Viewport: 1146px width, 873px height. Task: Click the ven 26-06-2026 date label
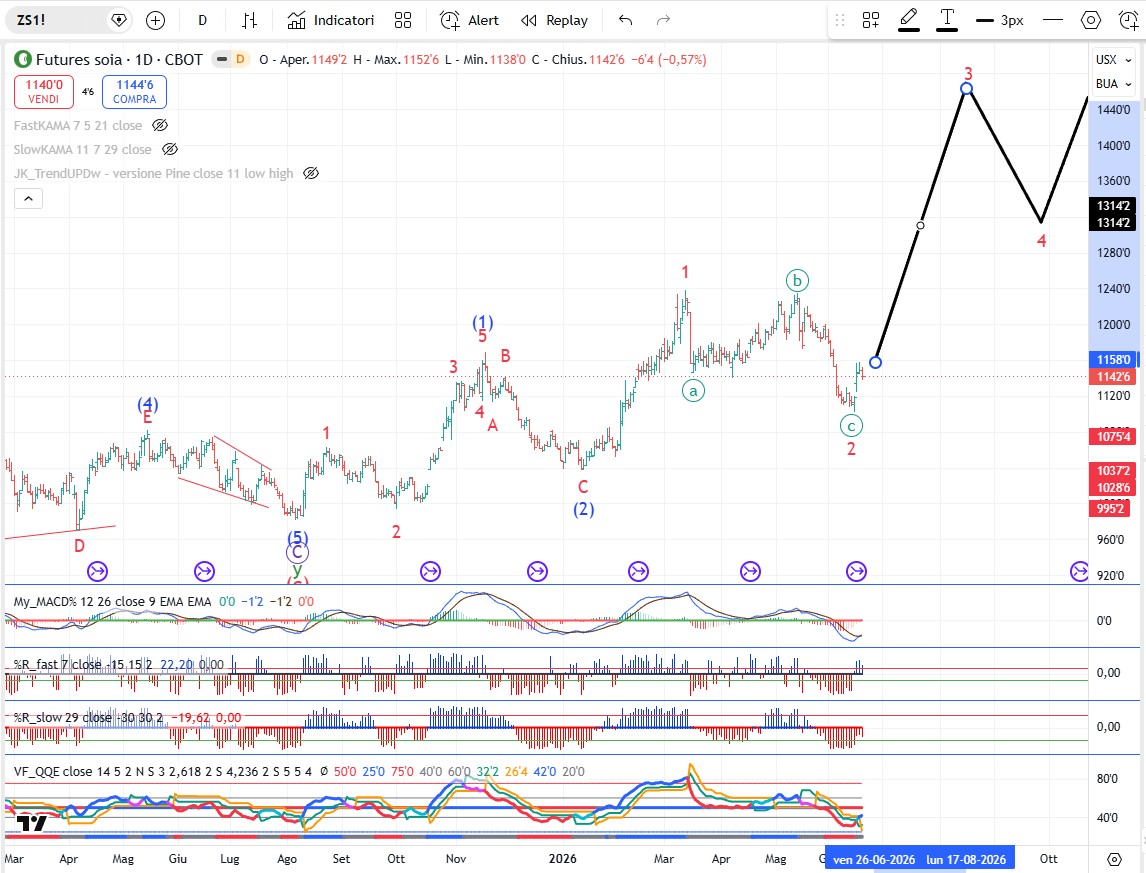(x=873, y=859)
